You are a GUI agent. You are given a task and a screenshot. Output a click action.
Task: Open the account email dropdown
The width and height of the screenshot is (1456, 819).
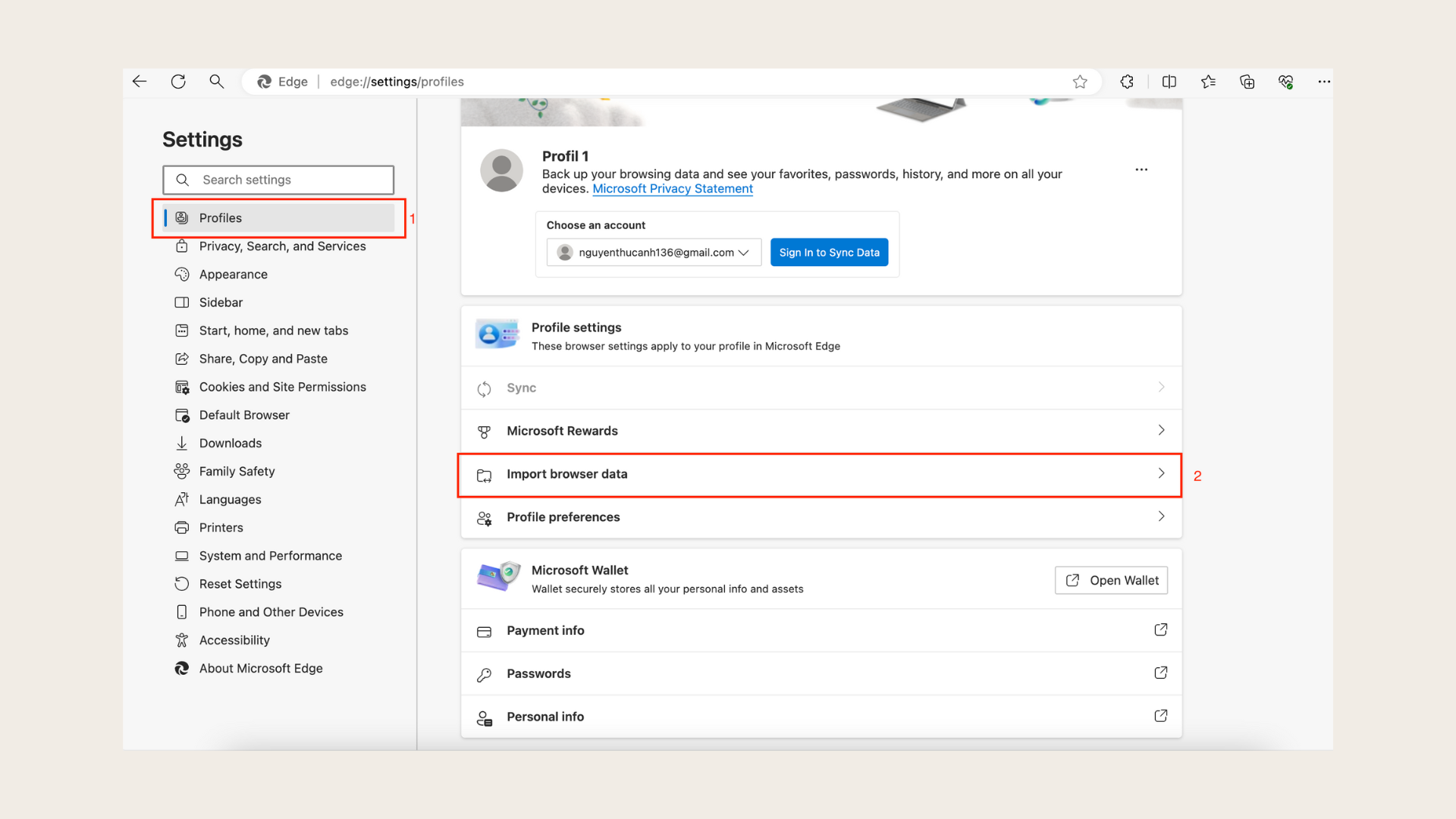click(x=654, y=253)
